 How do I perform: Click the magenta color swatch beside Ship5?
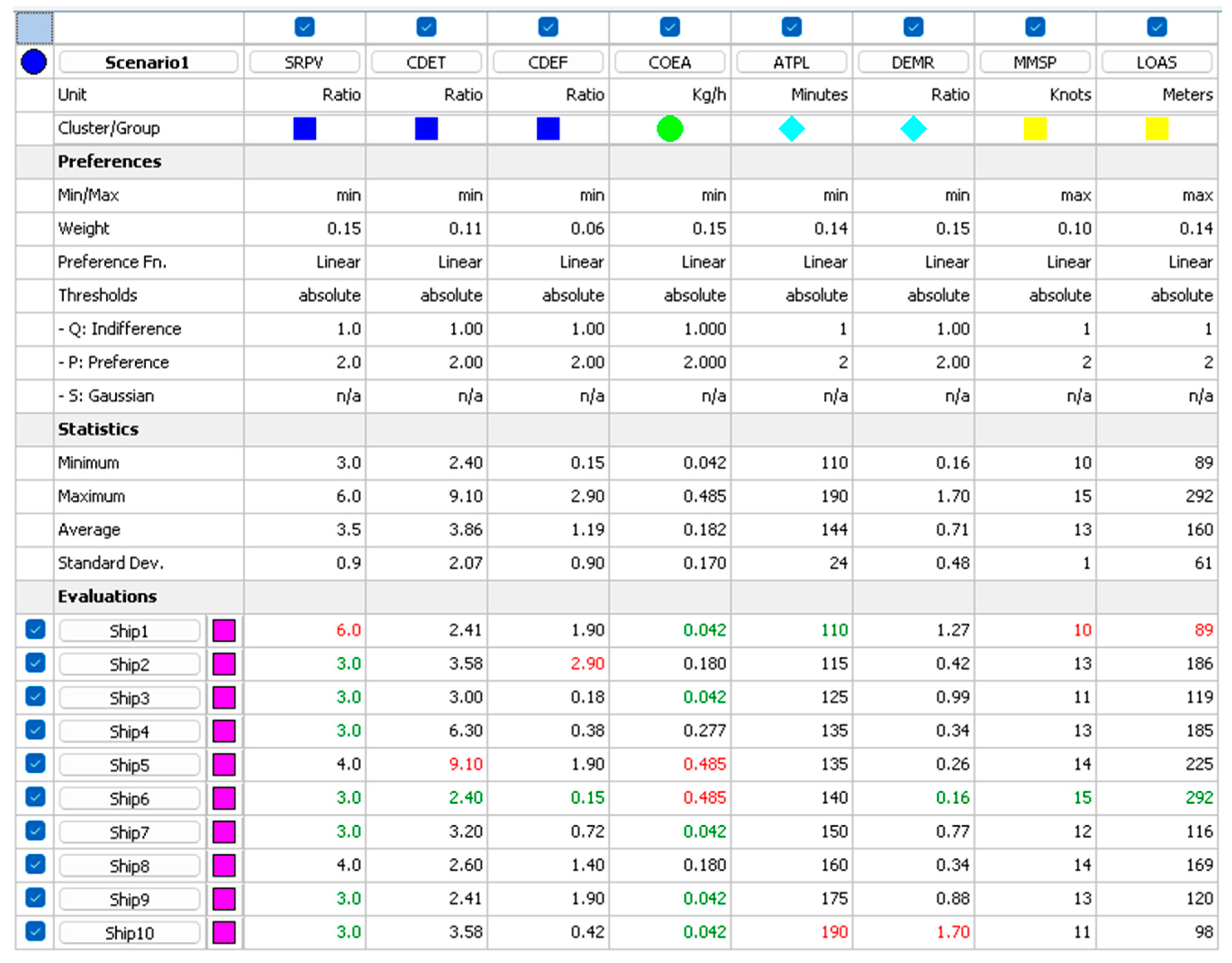pos(224,765)
